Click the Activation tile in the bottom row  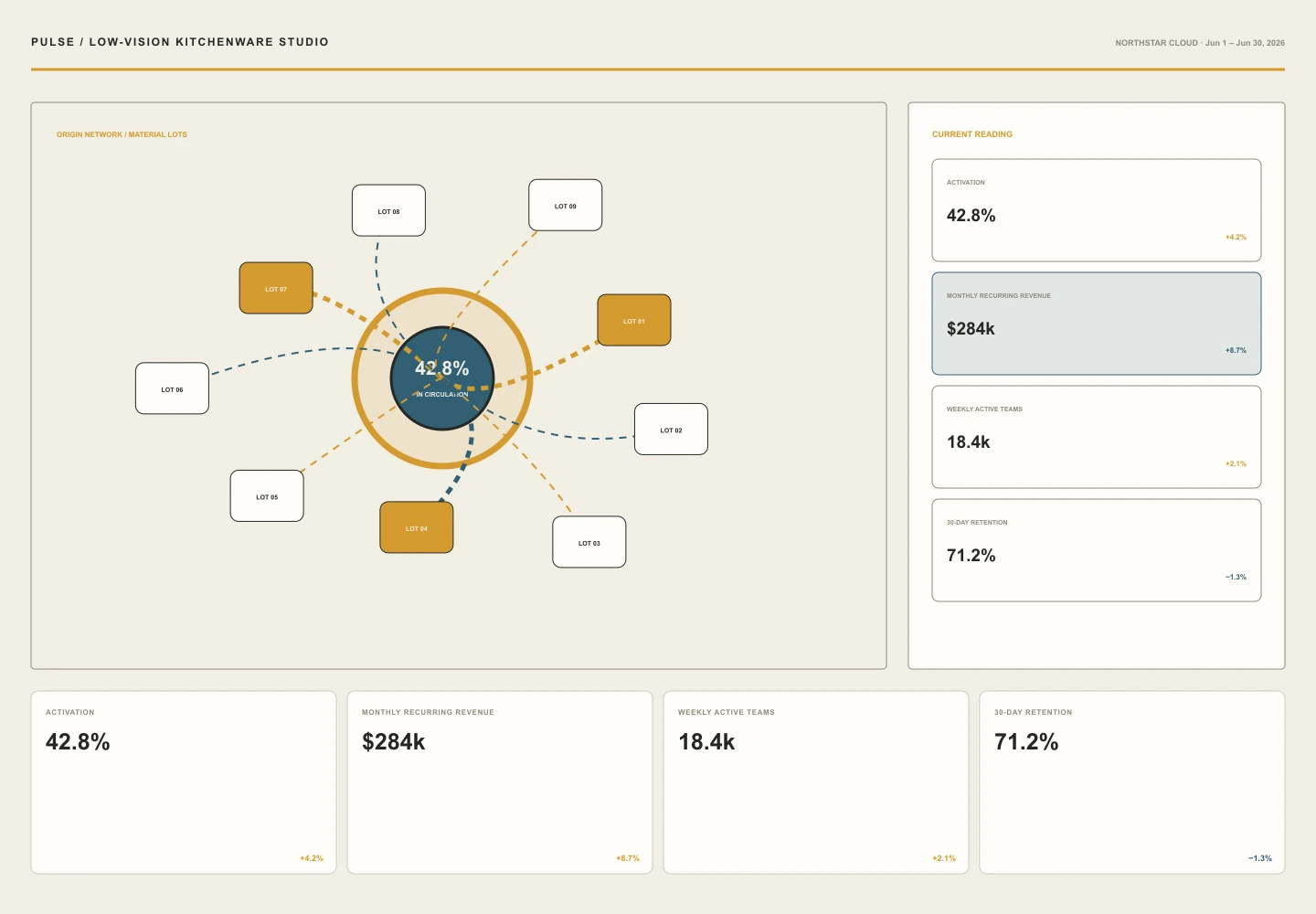click(184, 782)
